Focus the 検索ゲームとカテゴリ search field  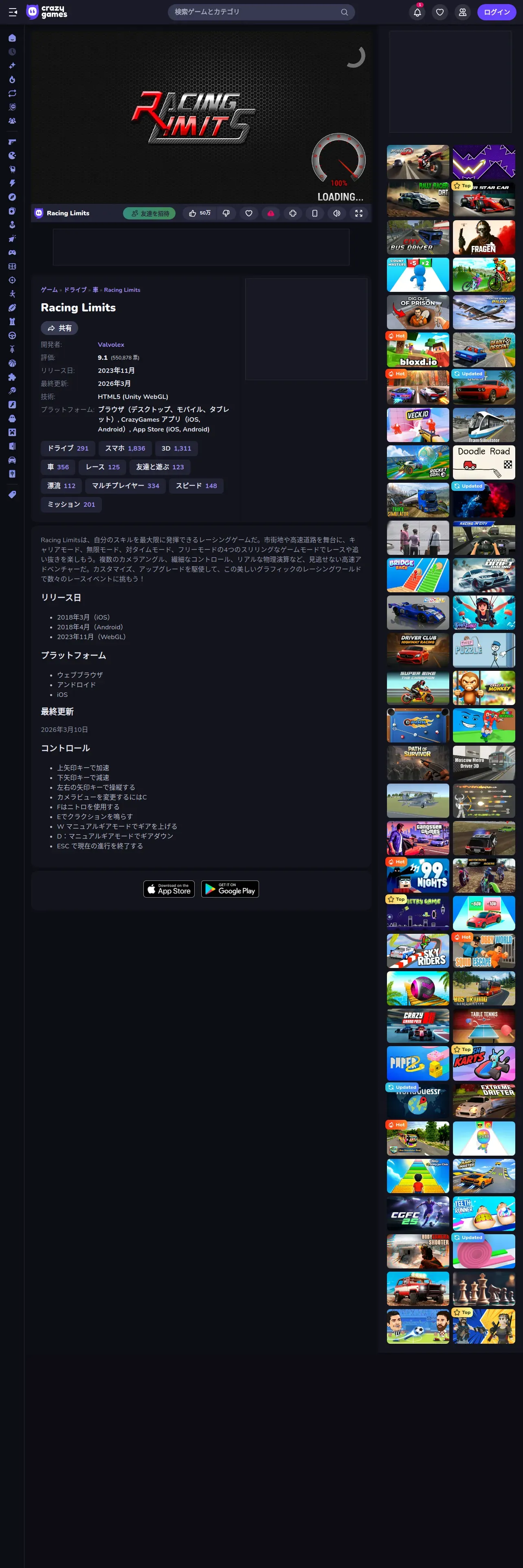[261, 12]
